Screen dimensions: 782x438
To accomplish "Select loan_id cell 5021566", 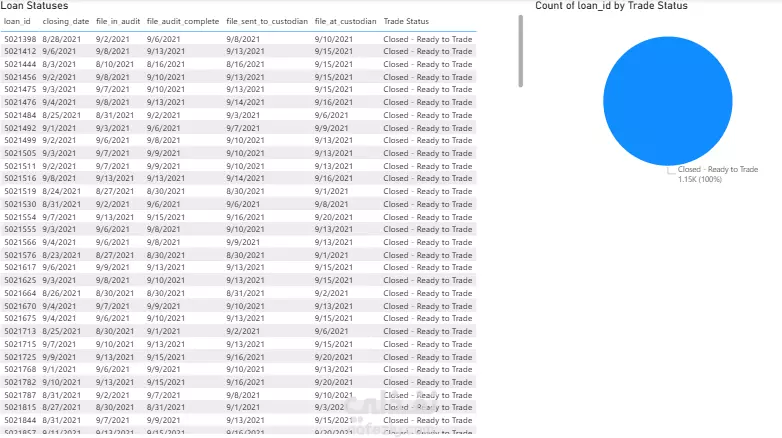I will click(x=20, y=242).
